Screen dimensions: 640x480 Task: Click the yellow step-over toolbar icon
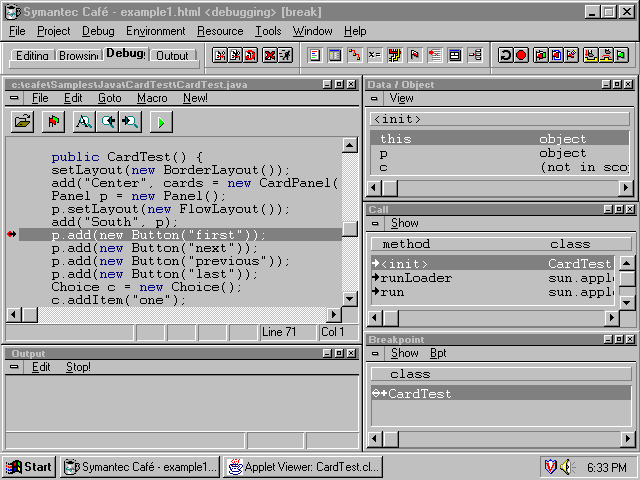606,55
